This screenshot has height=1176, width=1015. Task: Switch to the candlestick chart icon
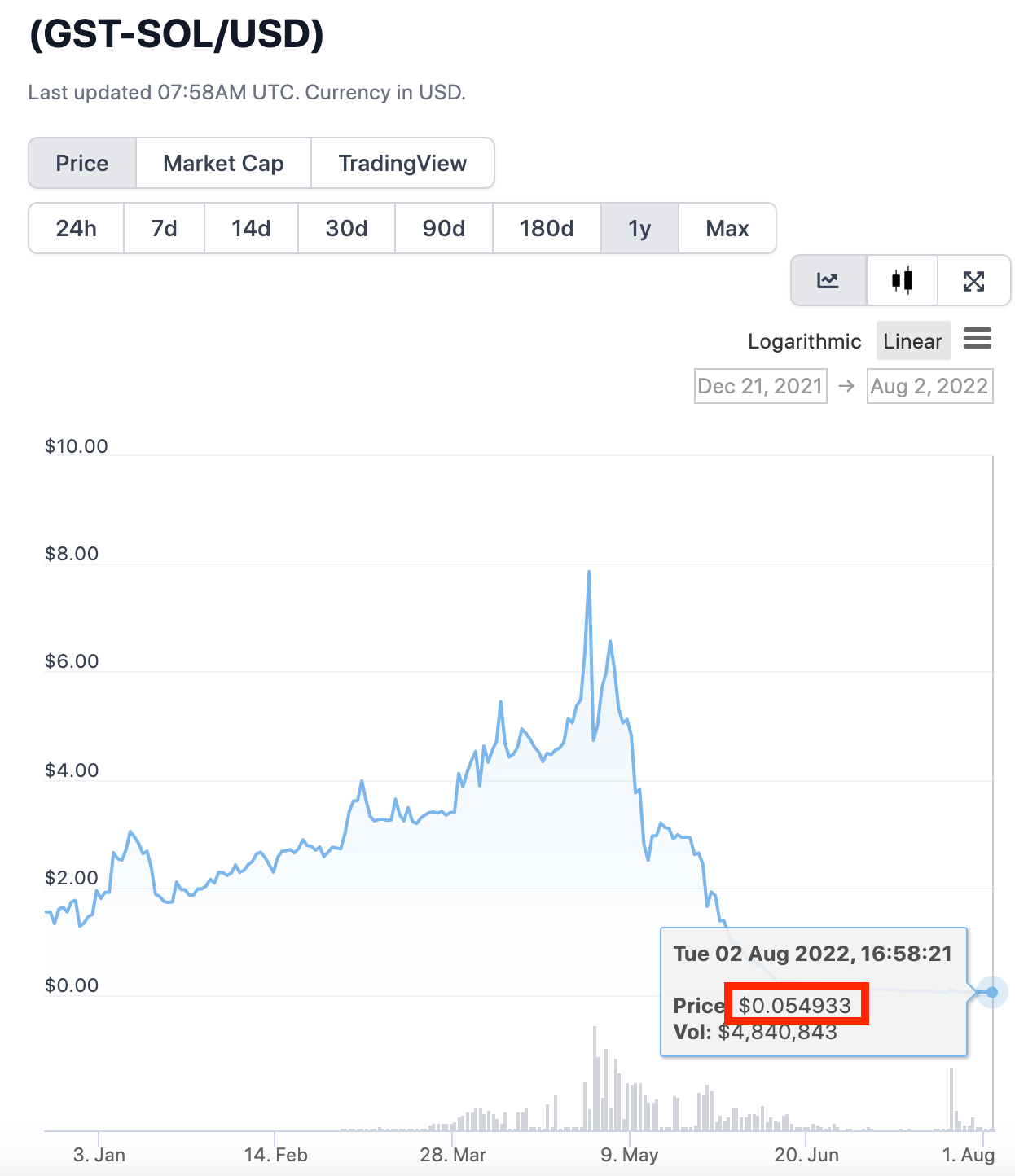[902, 281]
